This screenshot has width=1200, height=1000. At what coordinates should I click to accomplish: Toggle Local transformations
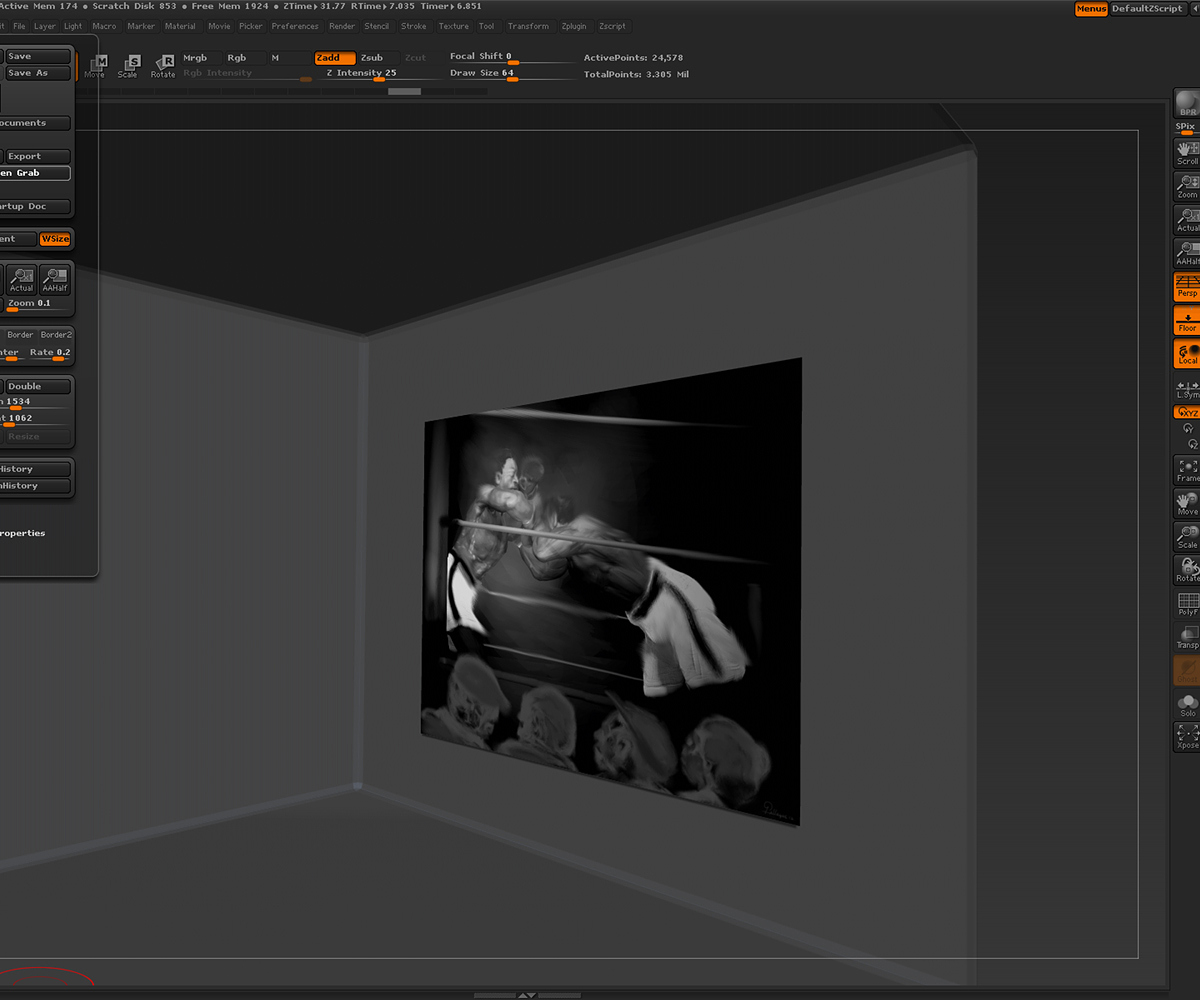[1187, 354]
